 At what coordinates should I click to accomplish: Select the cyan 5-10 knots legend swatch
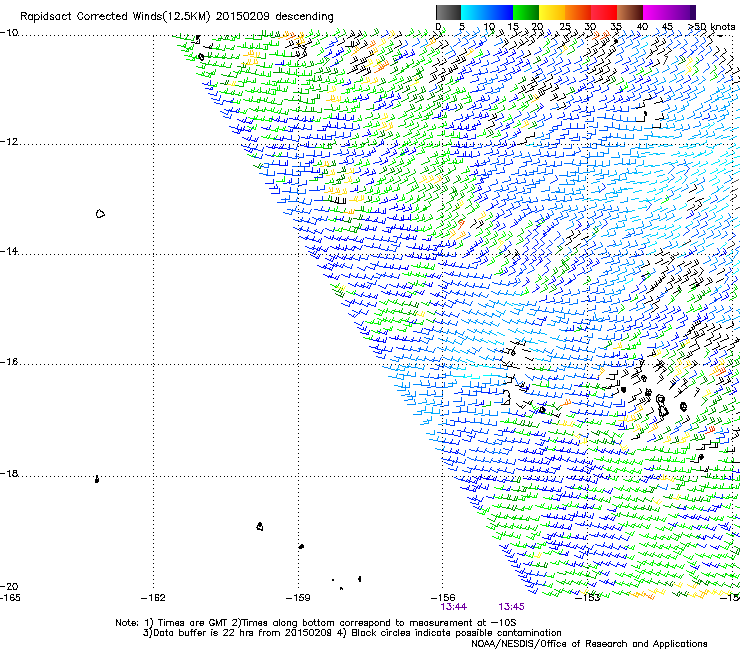(474, 12)
